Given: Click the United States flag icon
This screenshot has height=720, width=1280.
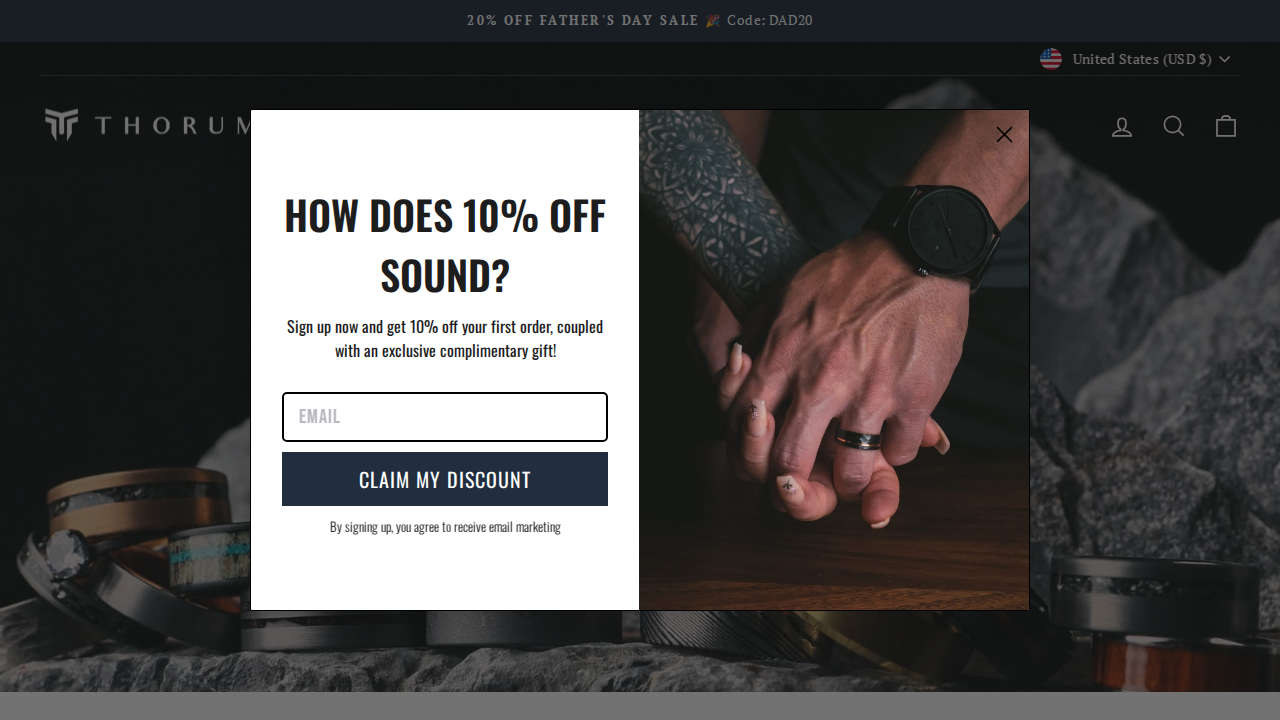Looking at the screenshot, I should coord(1051,59).
